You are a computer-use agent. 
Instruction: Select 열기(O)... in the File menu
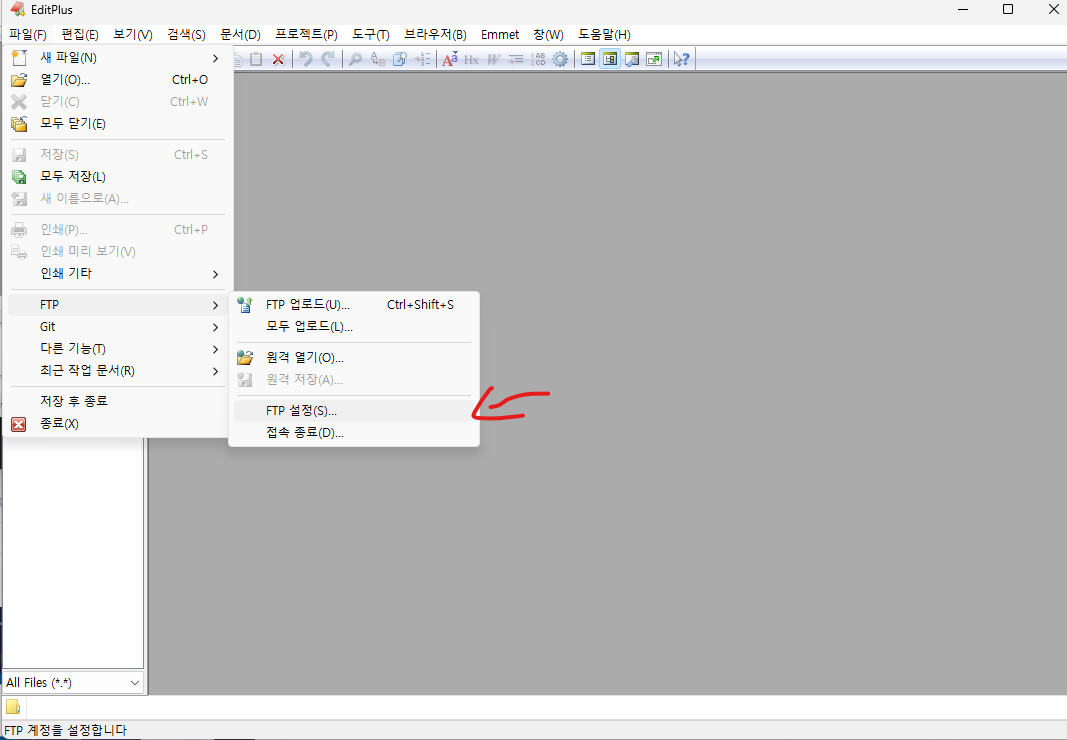tap(116, 80)
